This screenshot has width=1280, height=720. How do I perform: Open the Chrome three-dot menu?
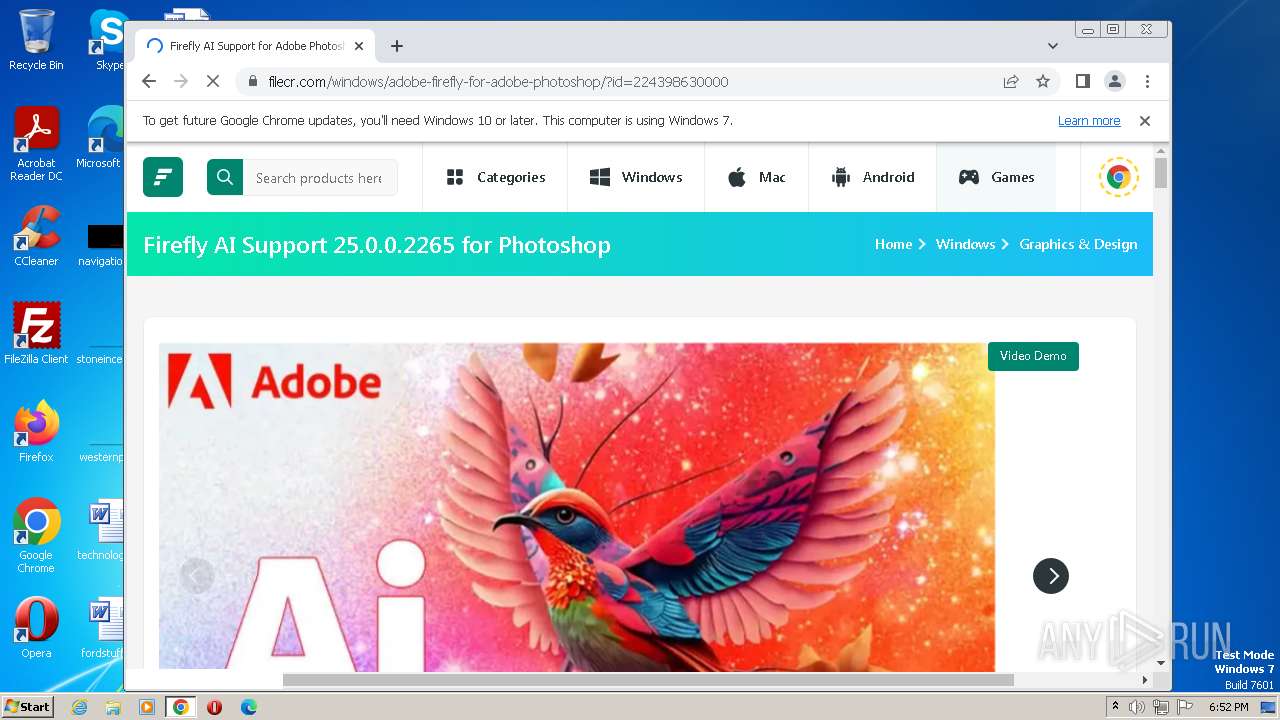pyautogui.click(x=1147, y=81)
